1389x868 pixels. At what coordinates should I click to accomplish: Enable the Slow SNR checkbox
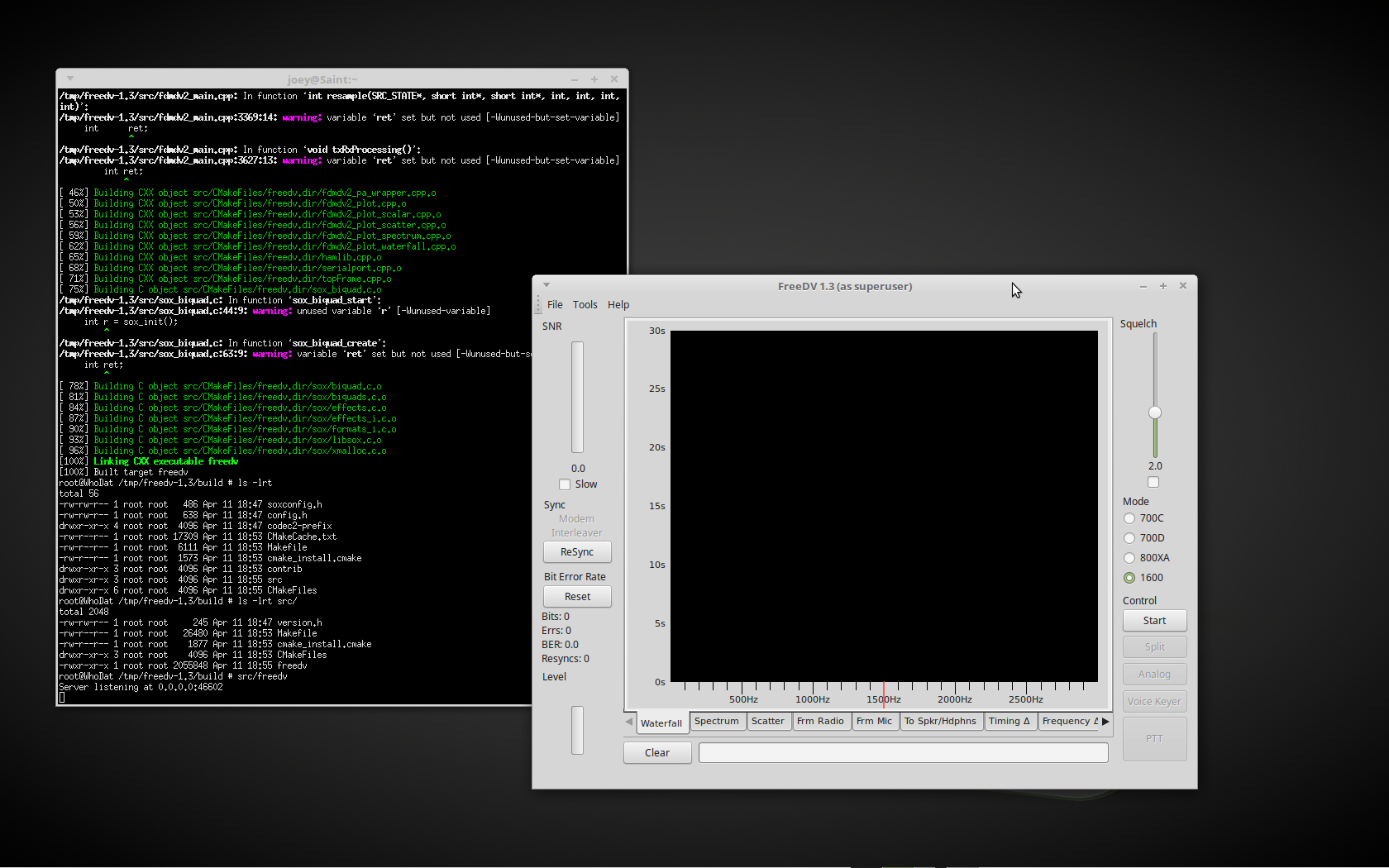coord(565,484)
